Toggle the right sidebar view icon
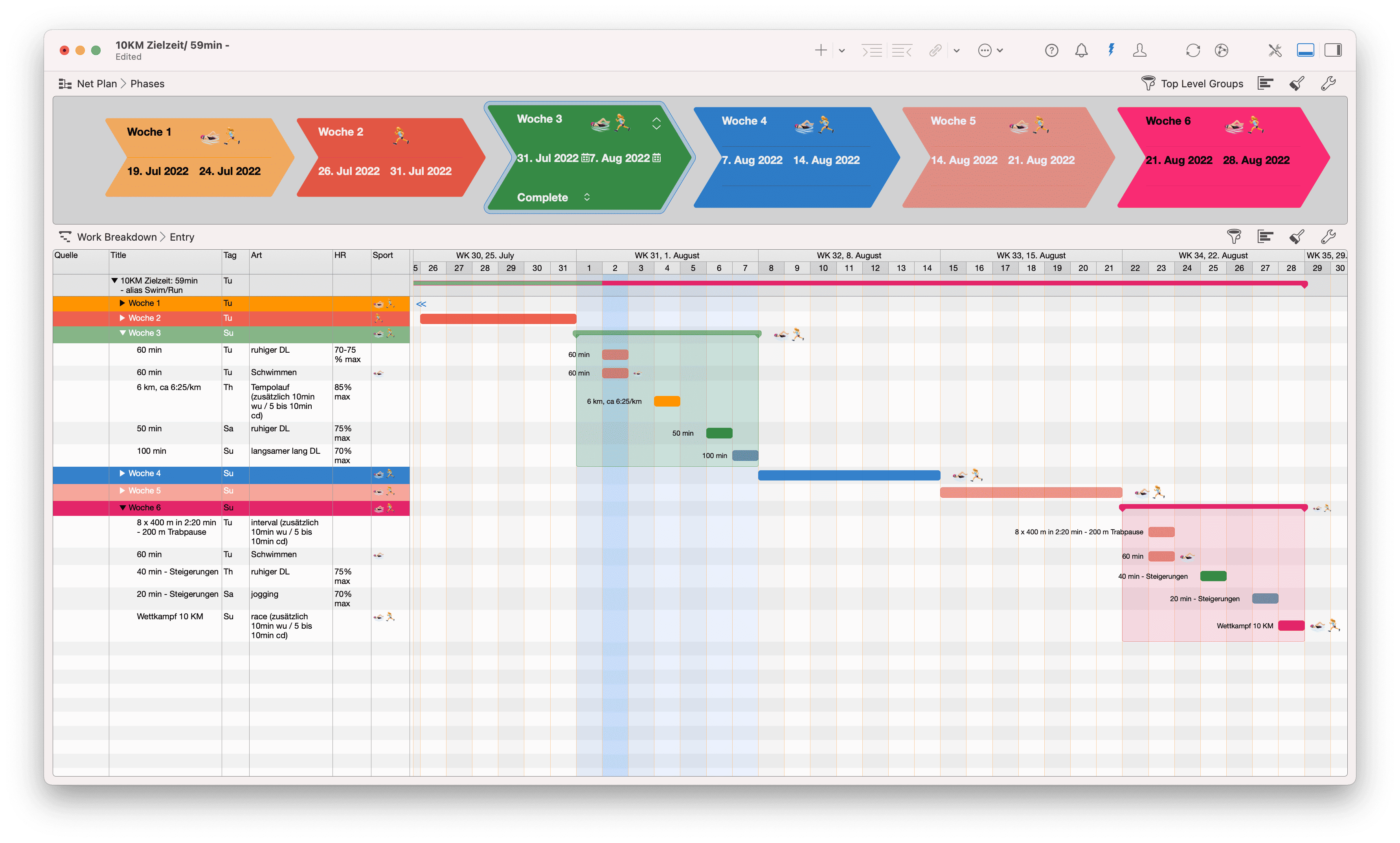The image size is (1400, 843). point(1334,51)
